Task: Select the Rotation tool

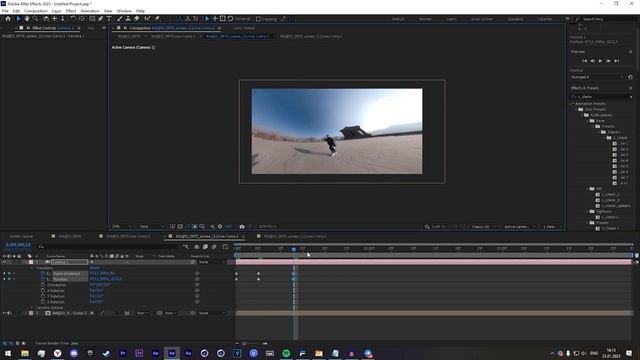Action: (x=73, y=18)
